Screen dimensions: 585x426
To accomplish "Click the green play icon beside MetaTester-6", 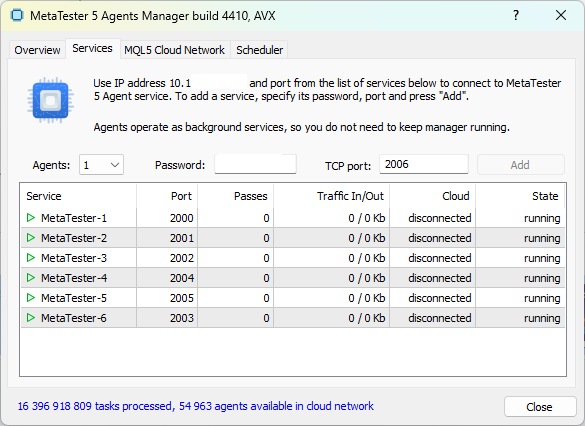I will coord(31,318).
